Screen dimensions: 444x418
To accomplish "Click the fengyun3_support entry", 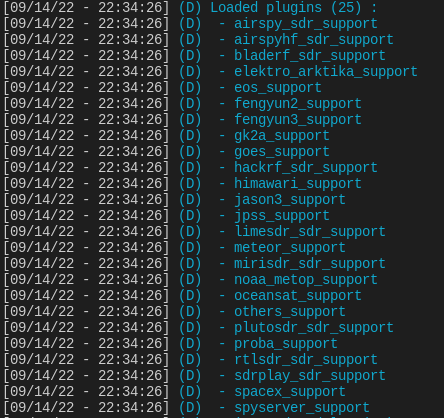I will [298, 120].
